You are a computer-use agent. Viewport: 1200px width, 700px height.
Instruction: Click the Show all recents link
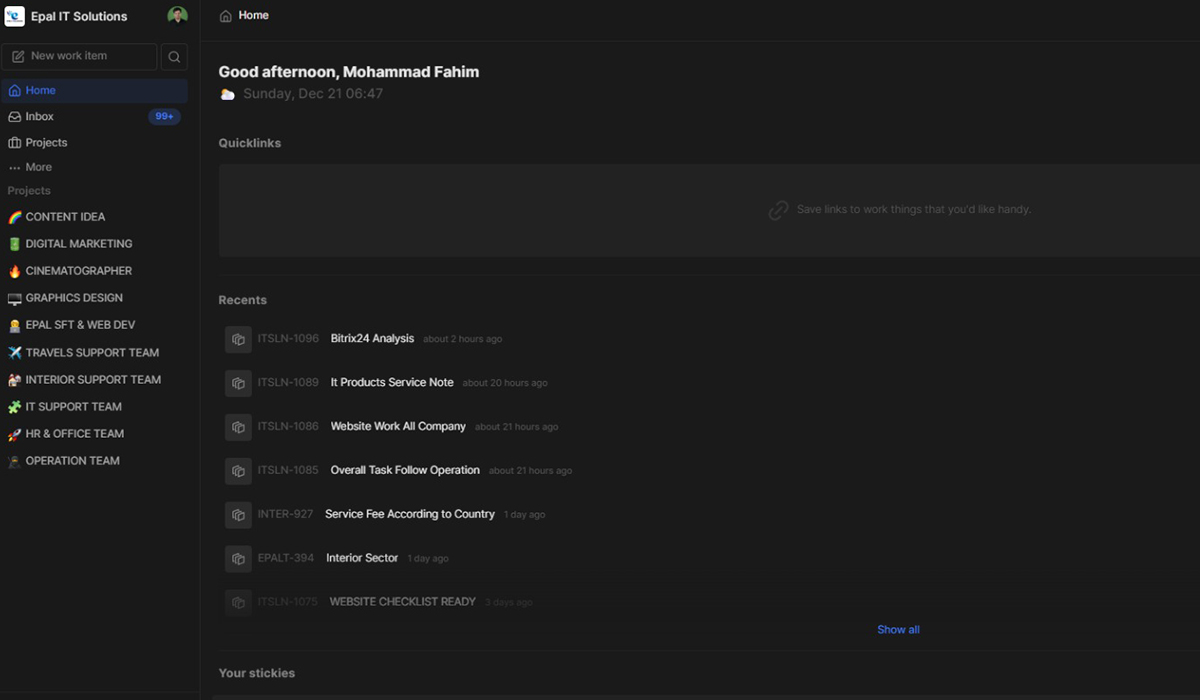[898, 630]
